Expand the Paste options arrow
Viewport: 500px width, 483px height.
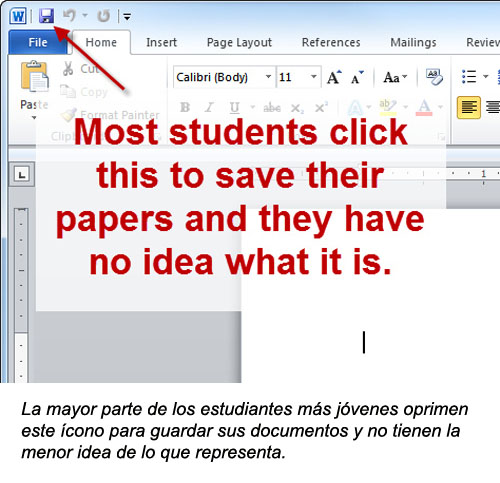pos(34,118)
